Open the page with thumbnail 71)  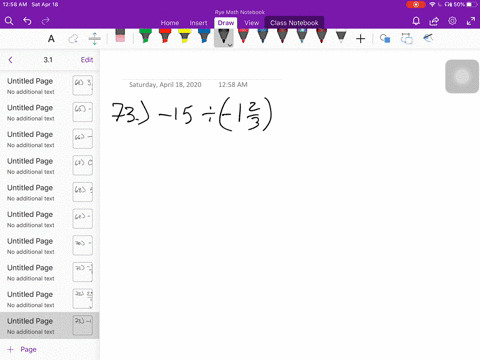coord(50,272)
